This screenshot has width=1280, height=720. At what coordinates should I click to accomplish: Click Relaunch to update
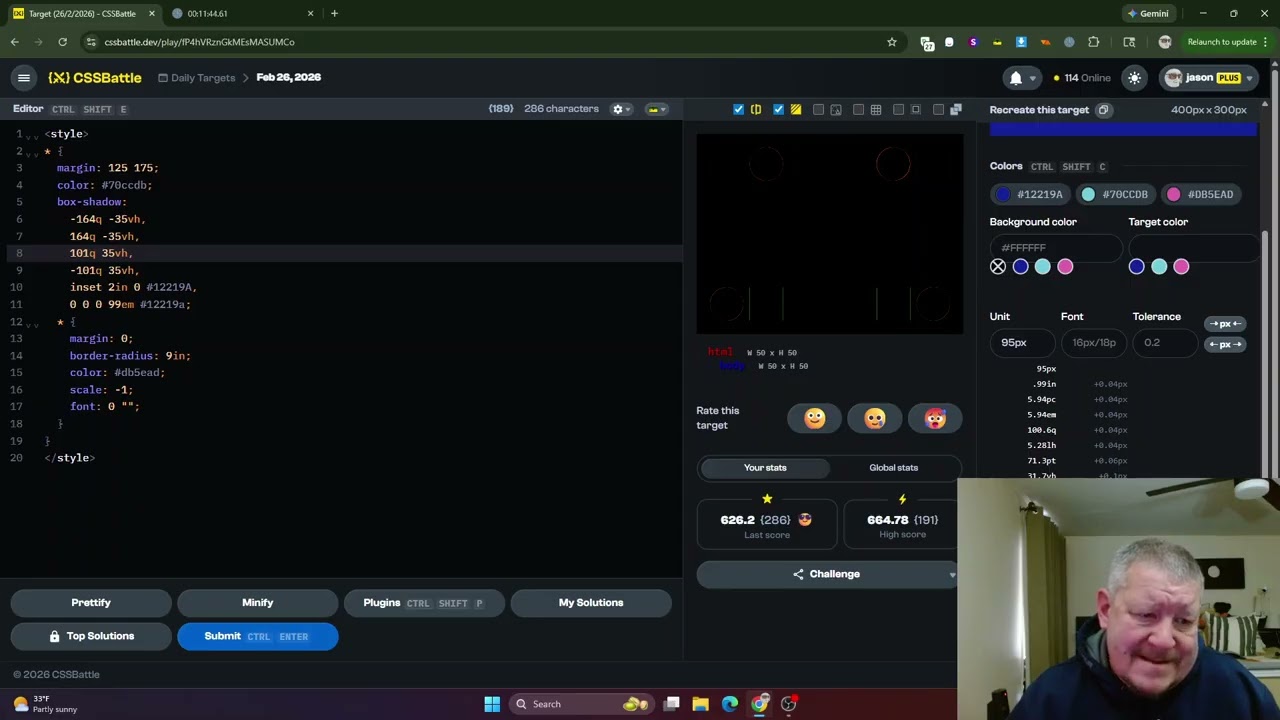[1221, 42]
